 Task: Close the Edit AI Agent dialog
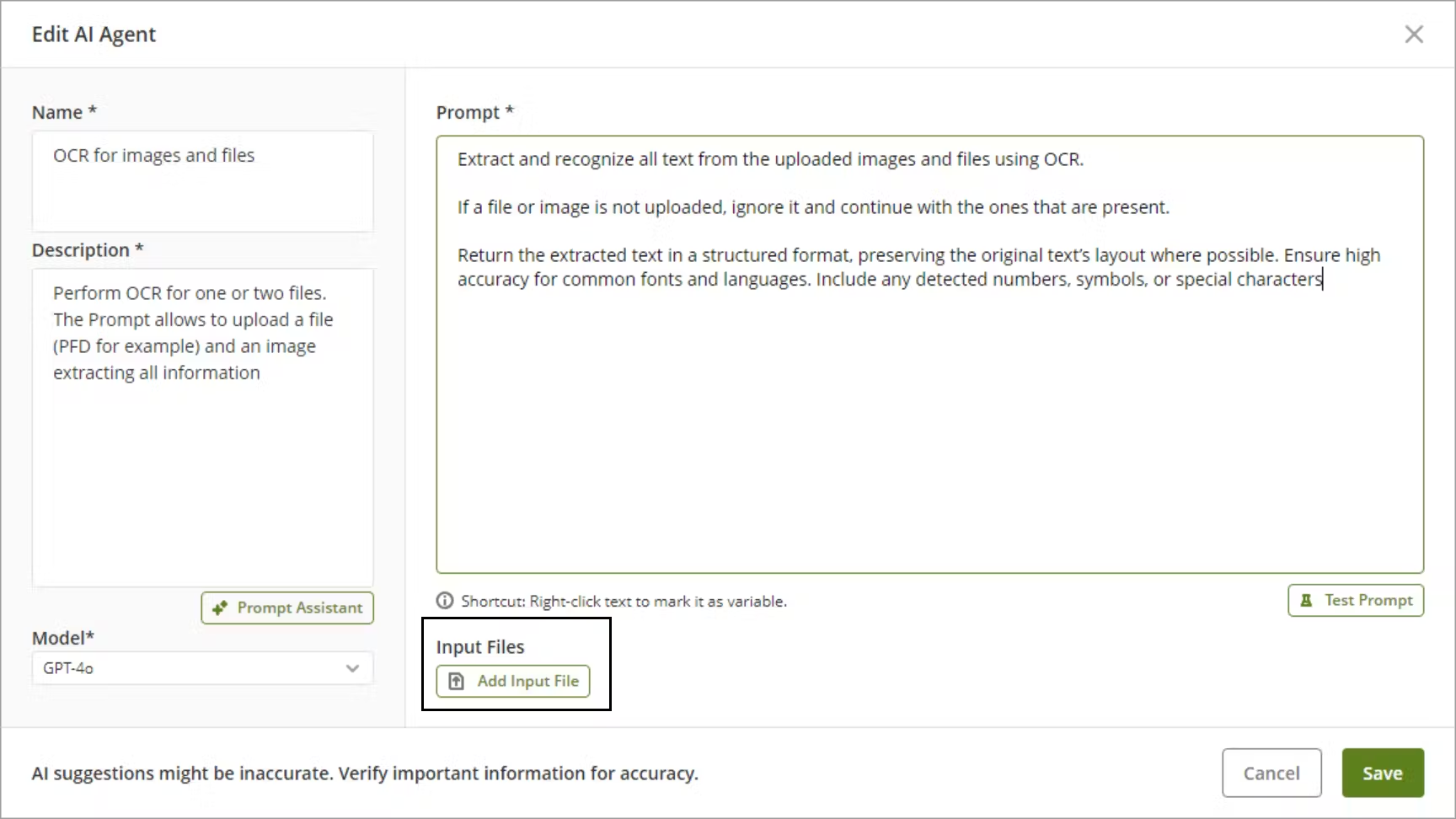(x=1414, y=35)
